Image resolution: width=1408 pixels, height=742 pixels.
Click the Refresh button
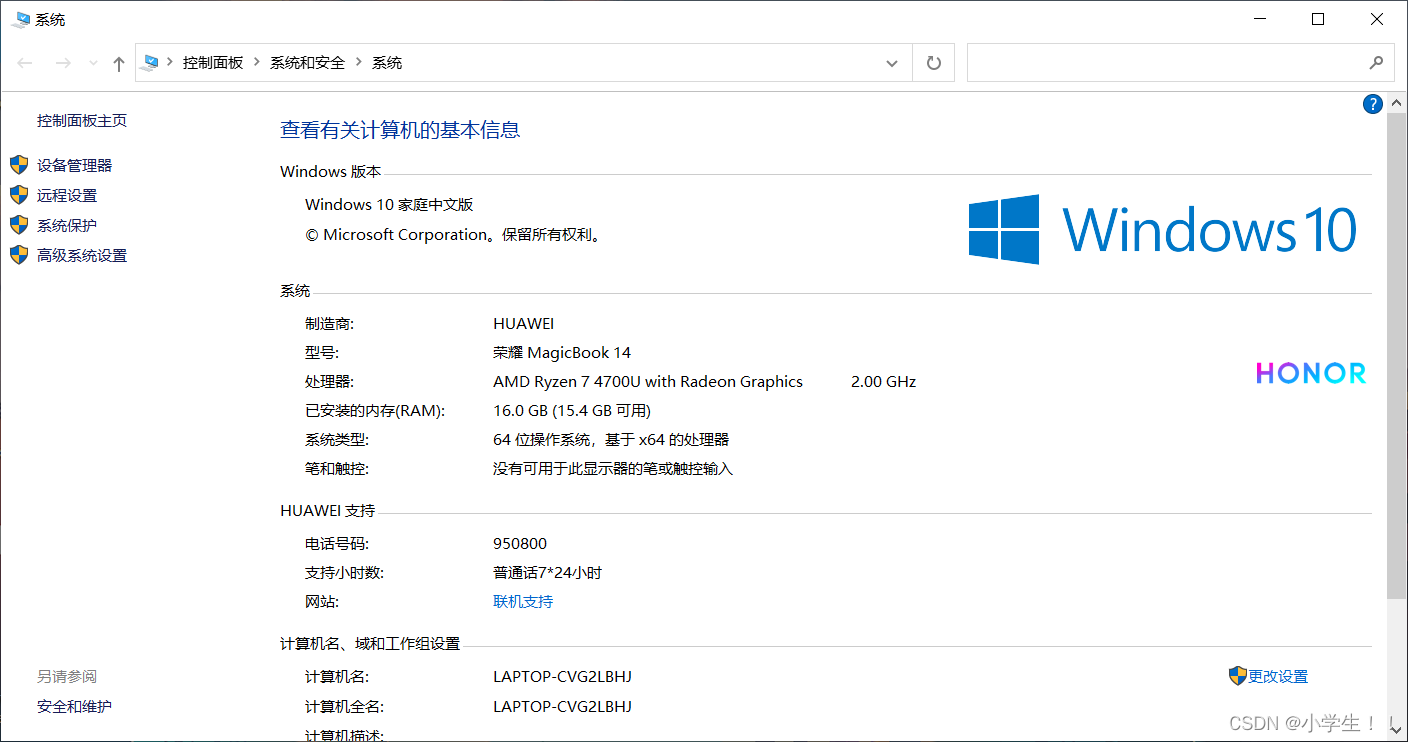point(934,63)
